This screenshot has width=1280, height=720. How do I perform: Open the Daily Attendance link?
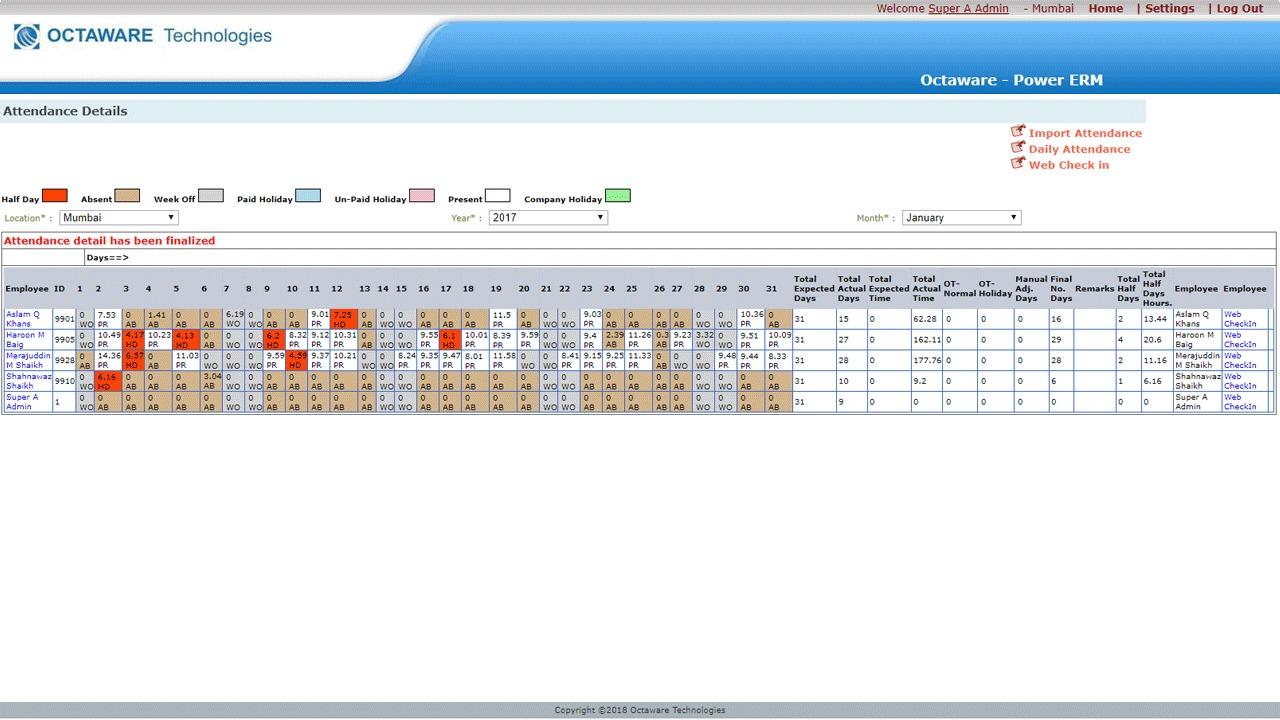tap(1079, 149)
